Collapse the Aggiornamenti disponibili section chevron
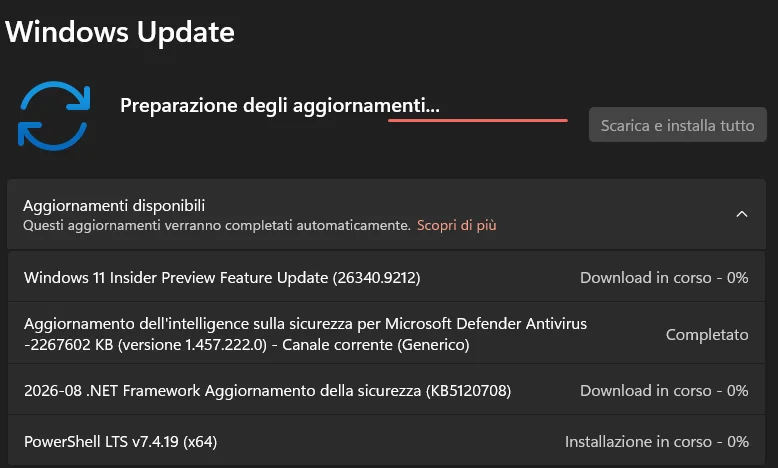Image resolution: width=778 pixels, height=468 pixels. coord(742,214)
